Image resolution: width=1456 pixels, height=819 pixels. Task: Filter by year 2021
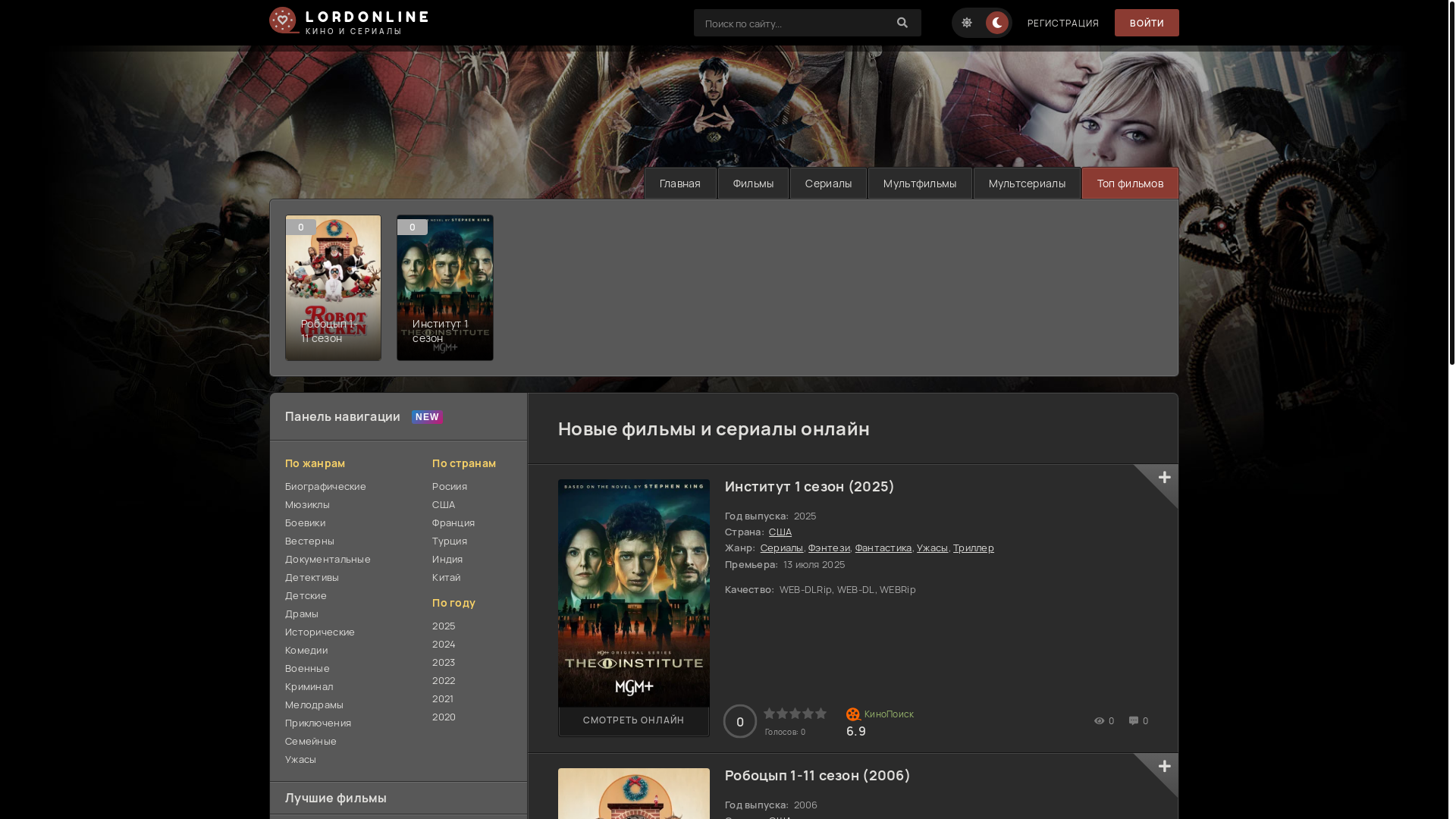click(443, 698)
